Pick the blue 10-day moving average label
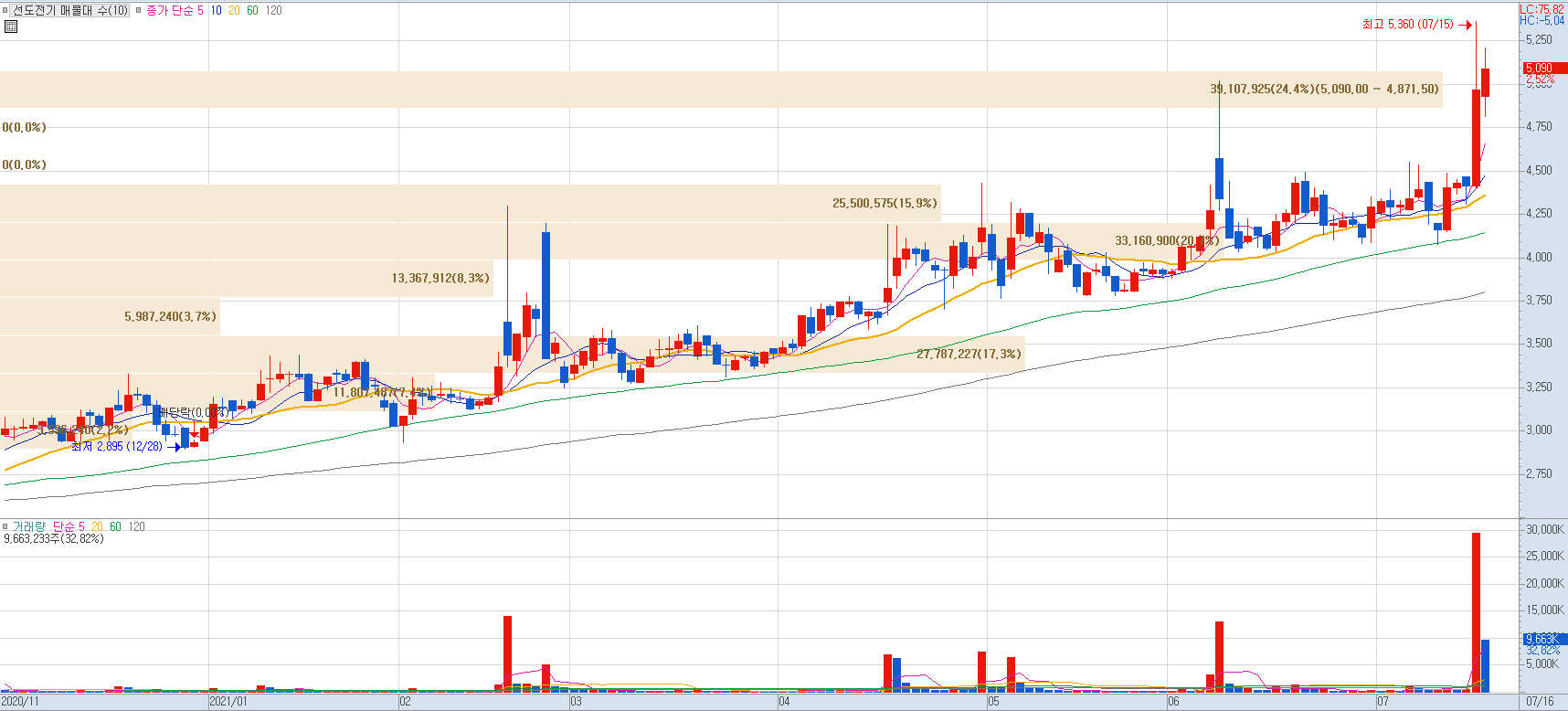Viewport: 1568px width, 711px height. click(x=216, y=11)
